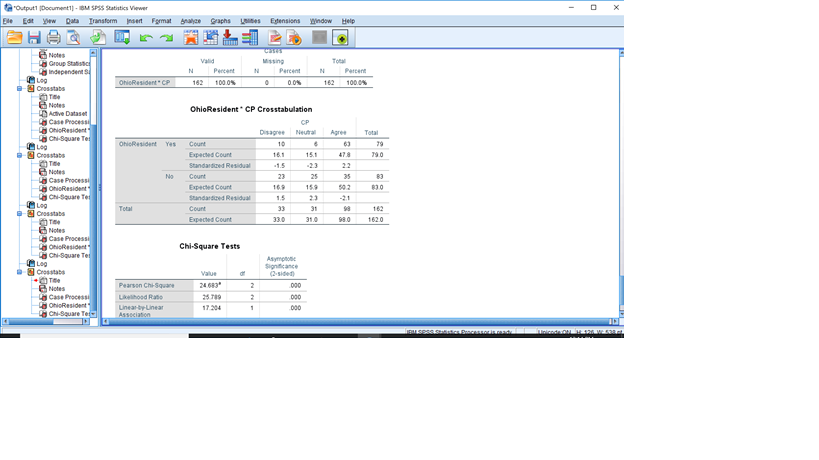Click the expected count cell 47.8
Screen dimensions: 819x460
(x=344, y=155)
